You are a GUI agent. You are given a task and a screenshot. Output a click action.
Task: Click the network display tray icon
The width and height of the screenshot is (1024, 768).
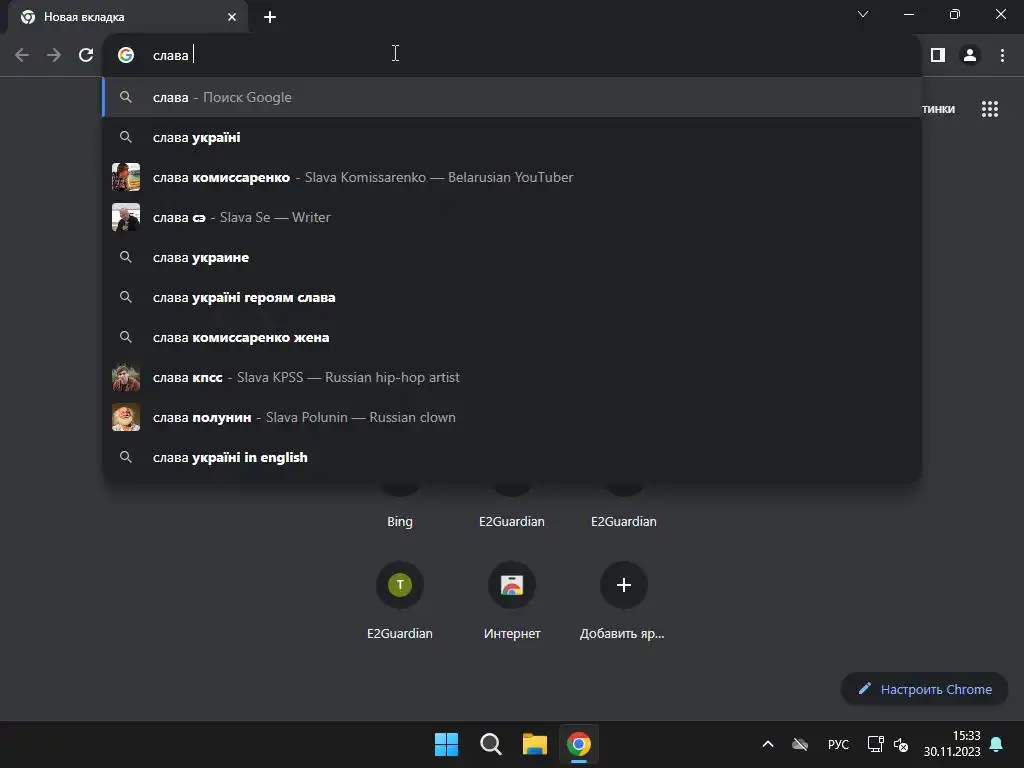tap(875, 744)
